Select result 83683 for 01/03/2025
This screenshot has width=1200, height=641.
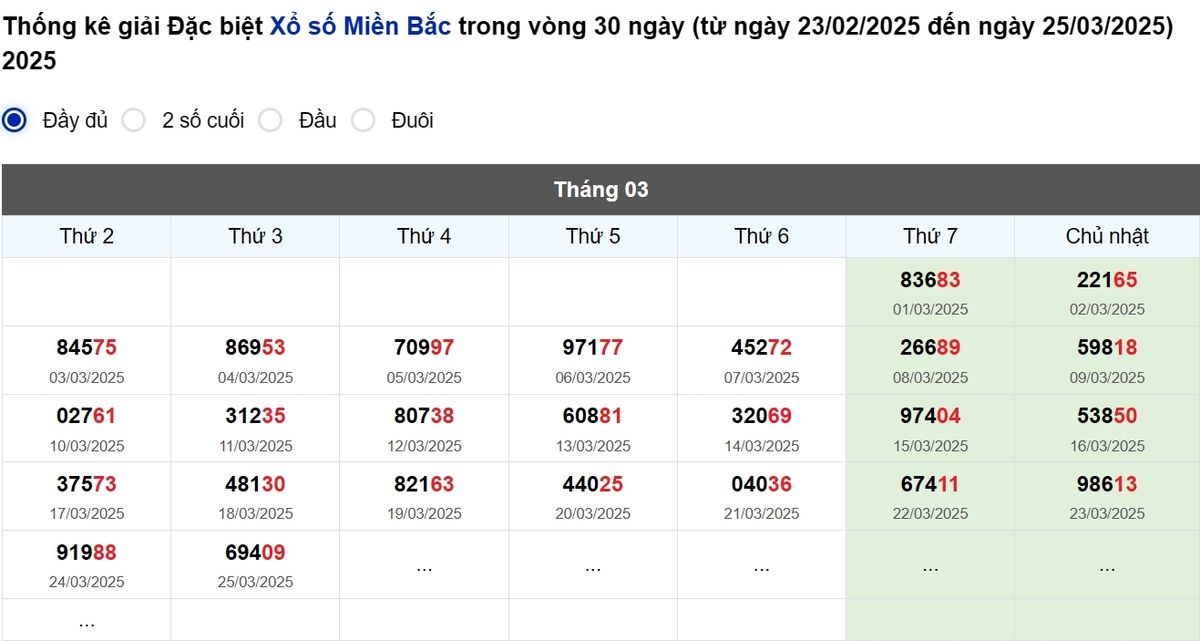930,280
